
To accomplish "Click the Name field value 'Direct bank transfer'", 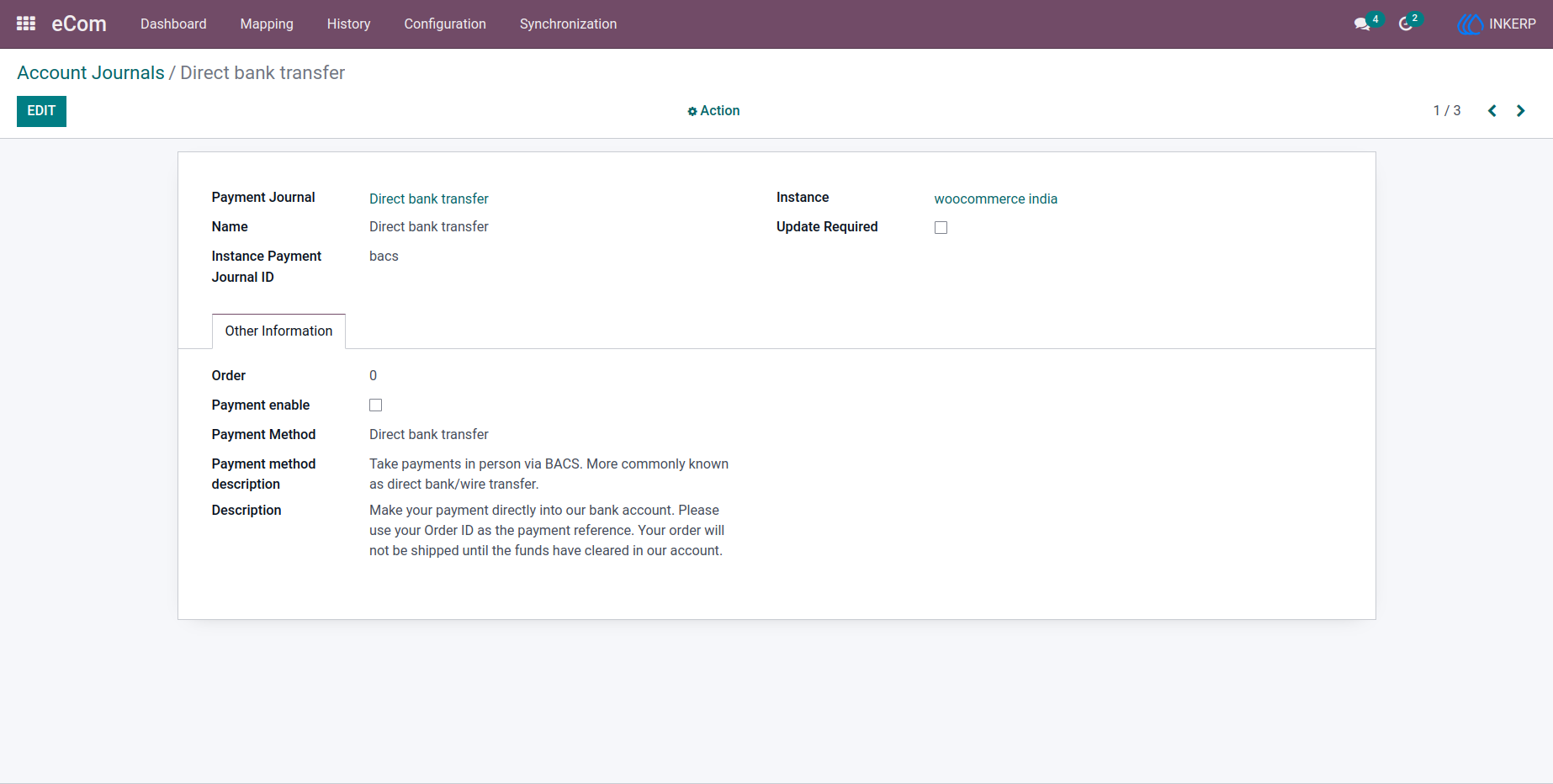I will coord(428,227).
